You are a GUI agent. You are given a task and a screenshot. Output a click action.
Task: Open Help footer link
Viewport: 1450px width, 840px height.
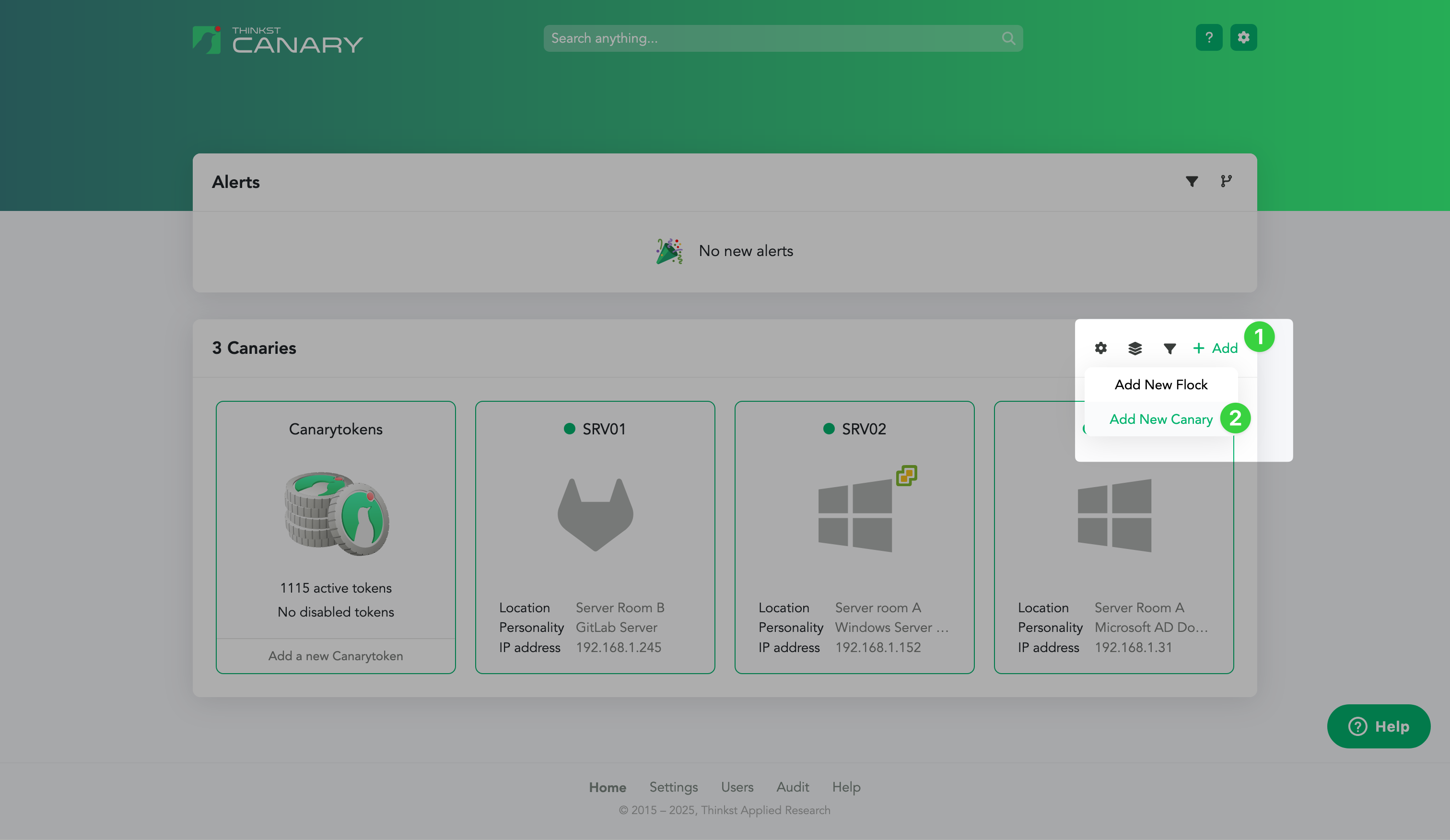pyautogui.click(x=846, y=787)
